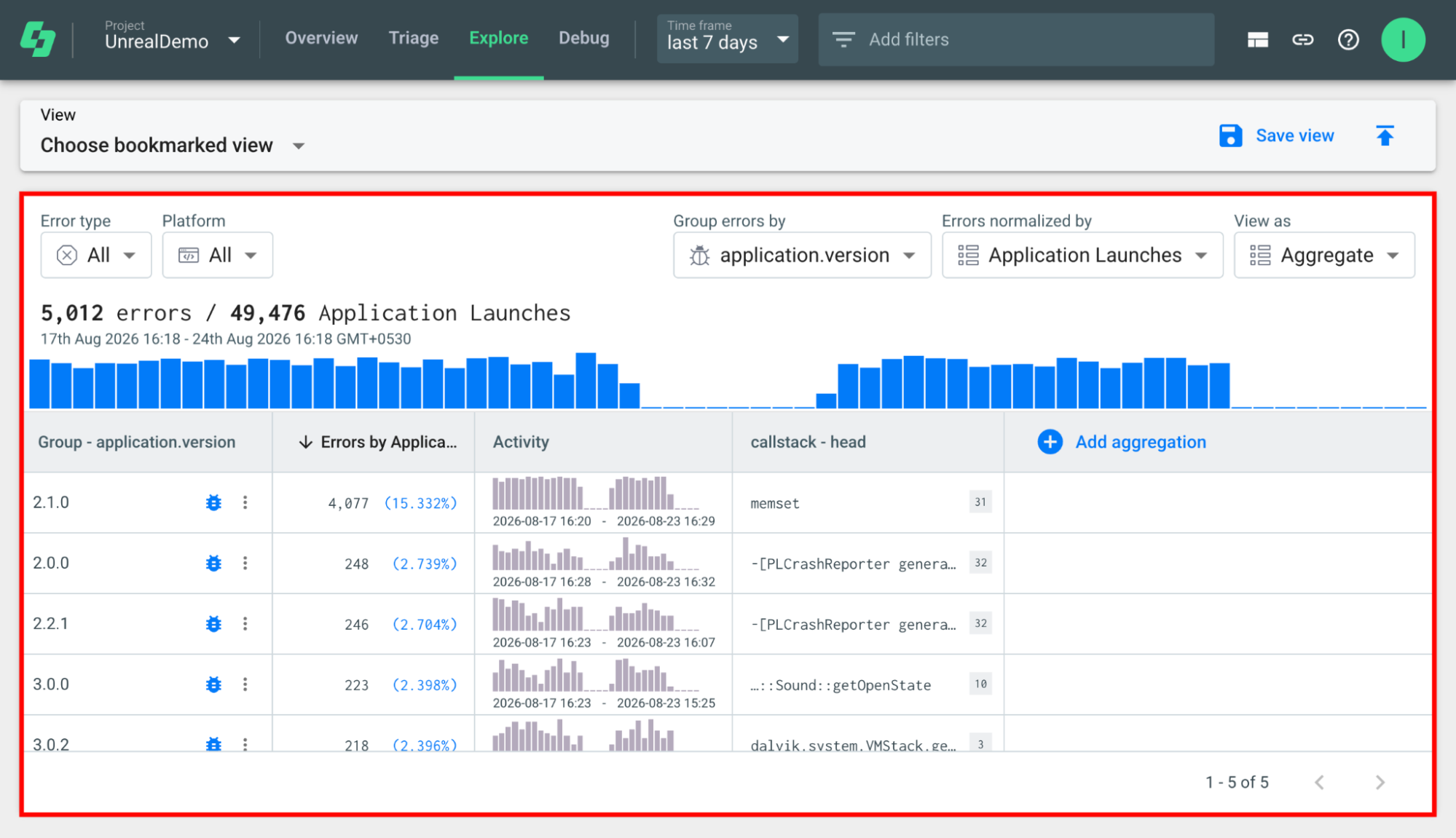The image size is (1456, 838).
Task: Go to next page of results
Action: coord(1380,782)
